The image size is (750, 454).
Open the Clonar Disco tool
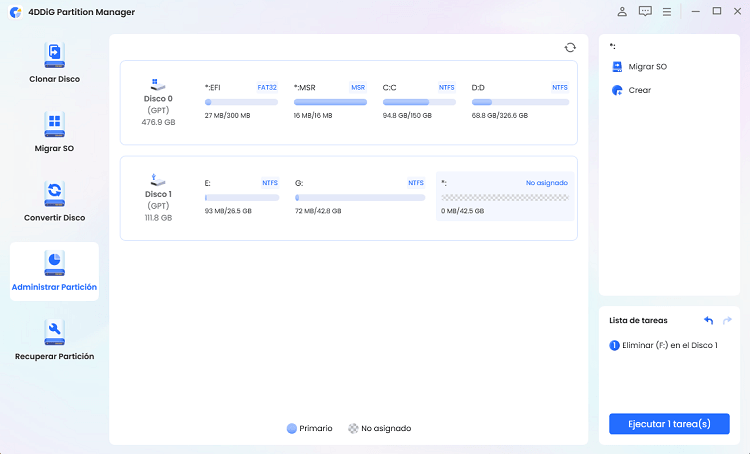click(54, 62)
